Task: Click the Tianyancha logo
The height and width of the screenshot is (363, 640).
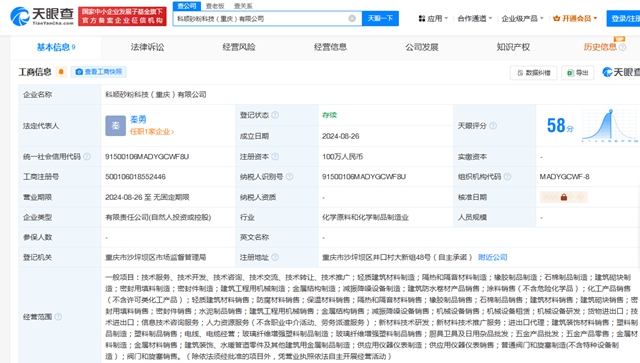Action: 42,16
